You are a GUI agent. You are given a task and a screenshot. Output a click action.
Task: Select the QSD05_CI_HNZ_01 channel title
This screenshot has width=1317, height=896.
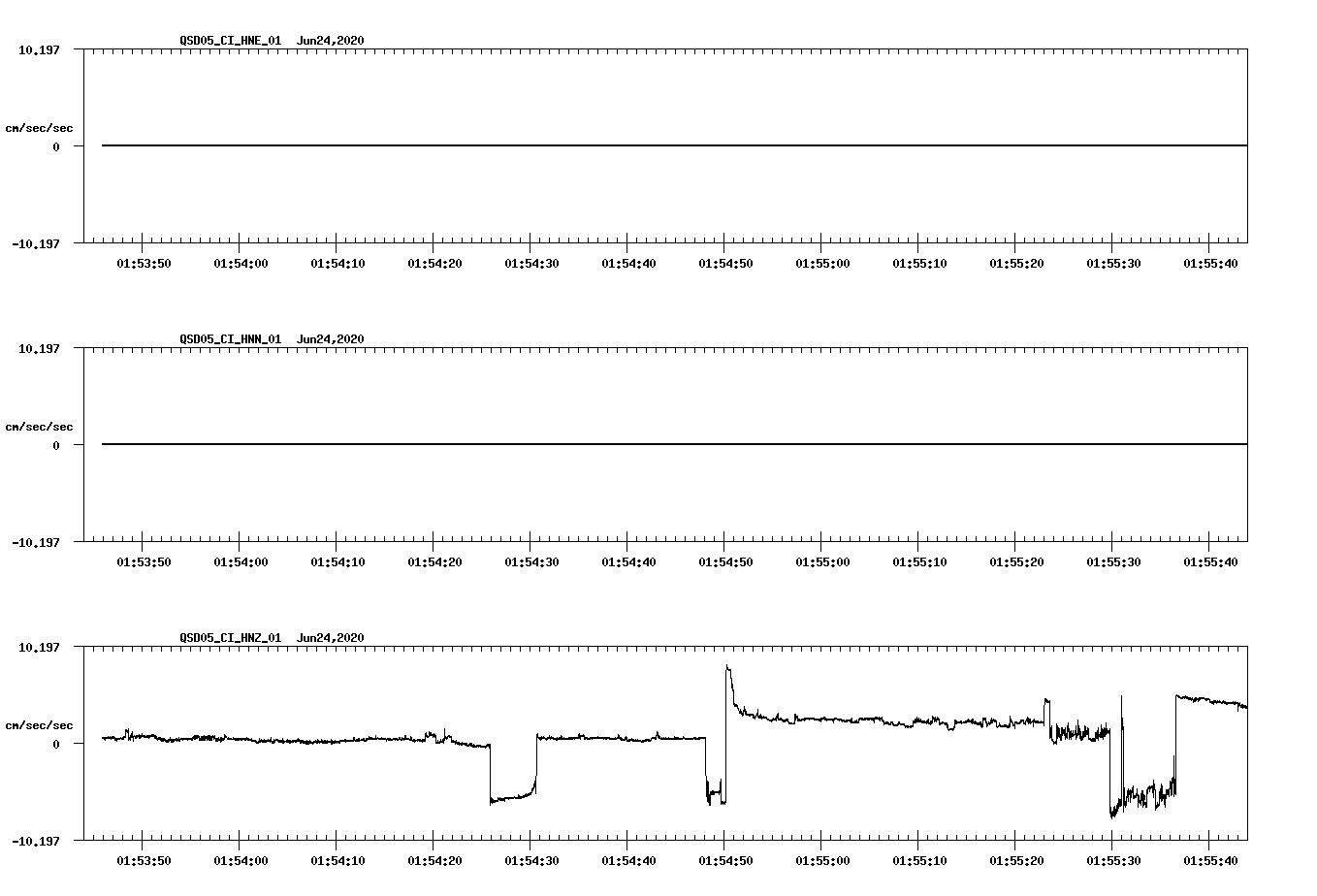(x=230, y=638)
